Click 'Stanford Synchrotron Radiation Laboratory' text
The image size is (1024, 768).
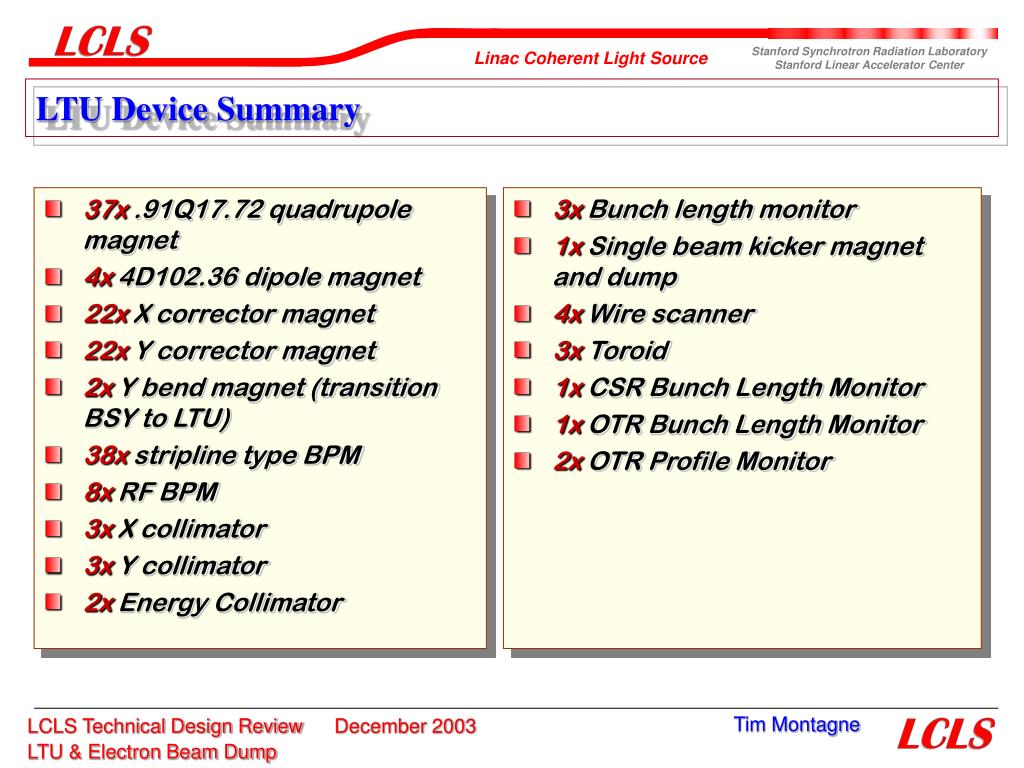(x=869, y=51)
